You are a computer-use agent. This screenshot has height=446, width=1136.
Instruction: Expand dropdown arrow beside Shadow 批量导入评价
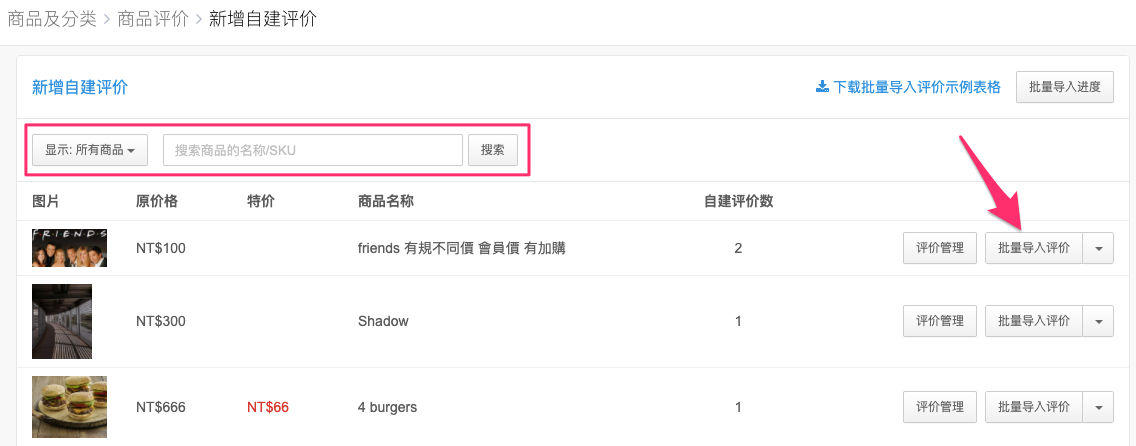point(1098,321)
